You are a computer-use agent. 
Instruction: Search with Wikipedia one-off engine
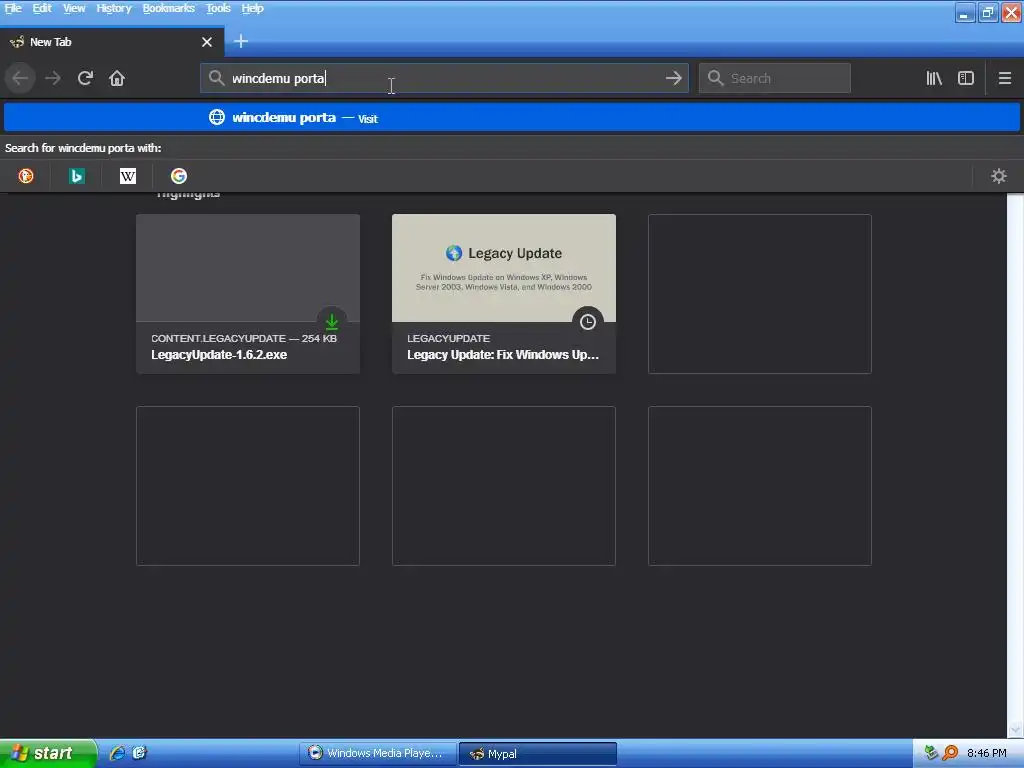128,176
